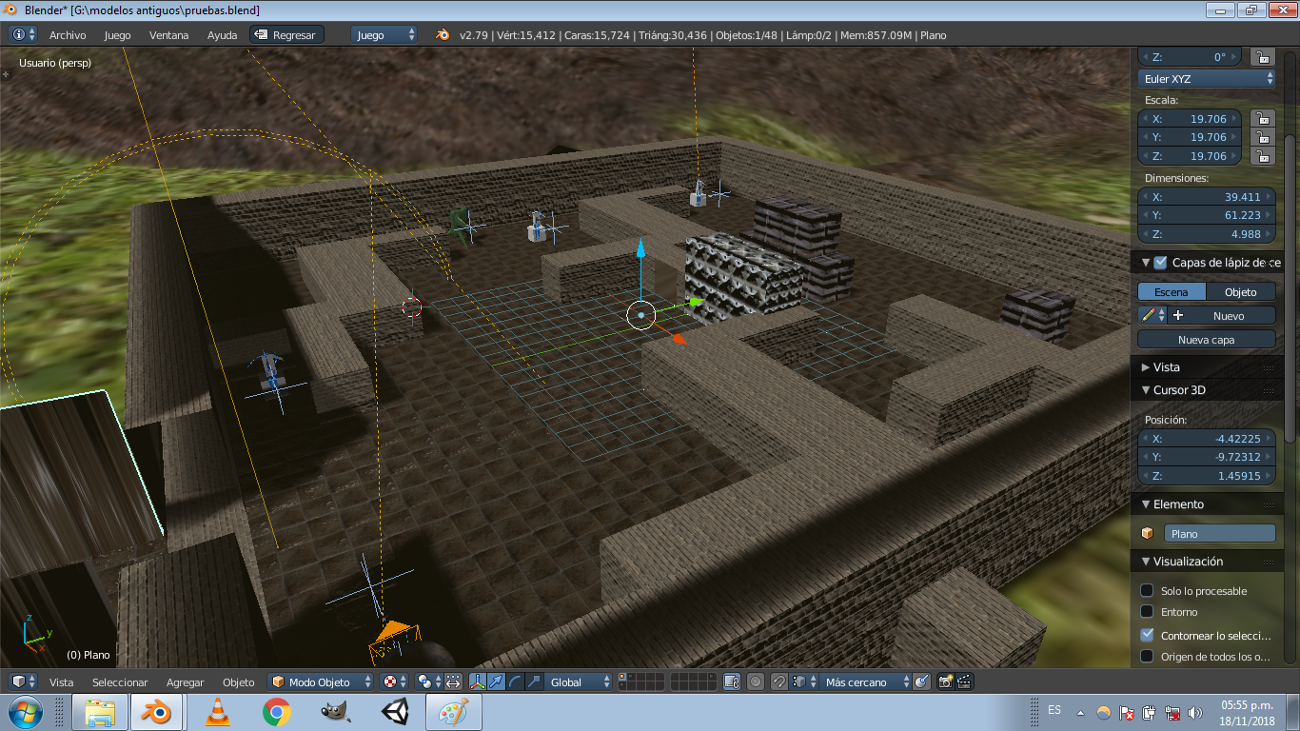Click the Regresar button

coord(286,35)
